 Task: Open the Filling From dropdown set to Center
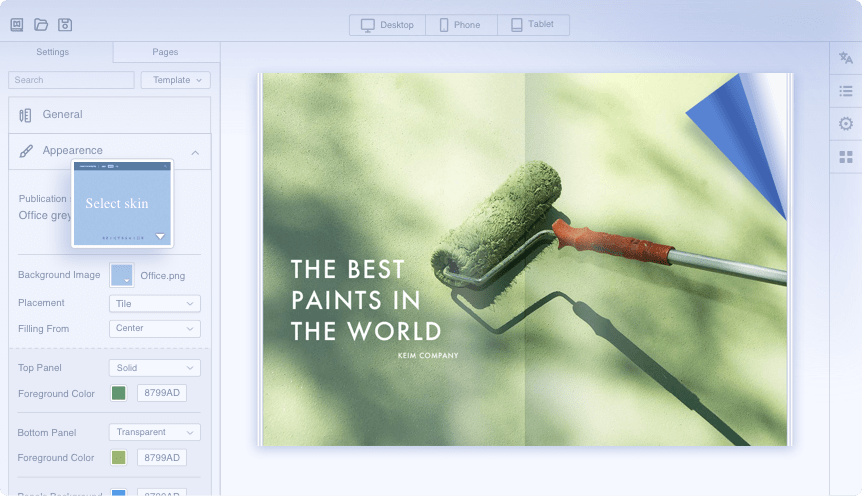(154, 328)
